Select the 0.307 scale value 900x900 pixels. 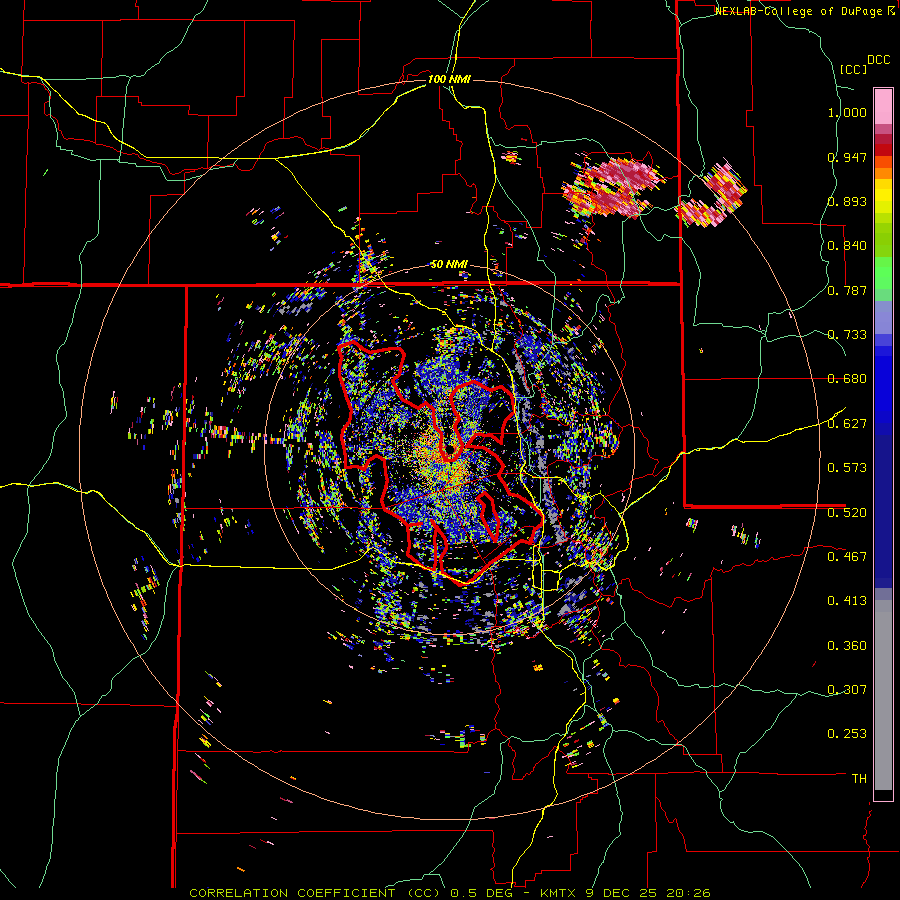point(847,690)
